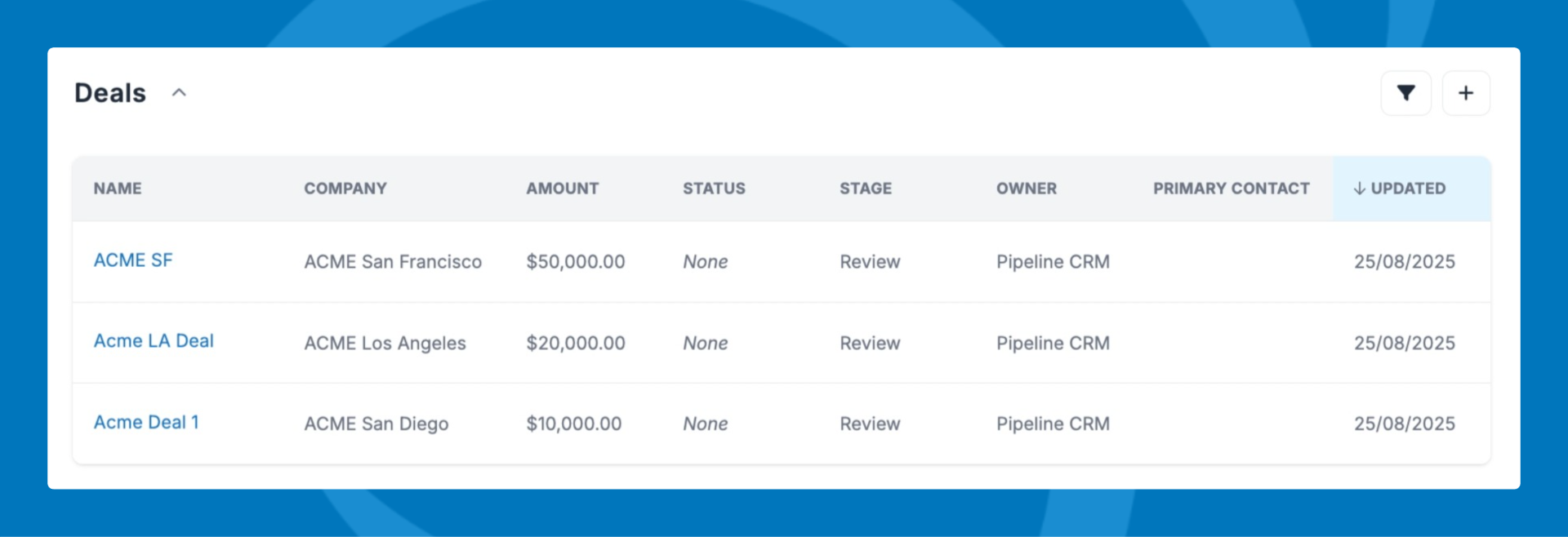
Task: Click the Review stage in ACME SF row
Action: [x=870, y=262]
